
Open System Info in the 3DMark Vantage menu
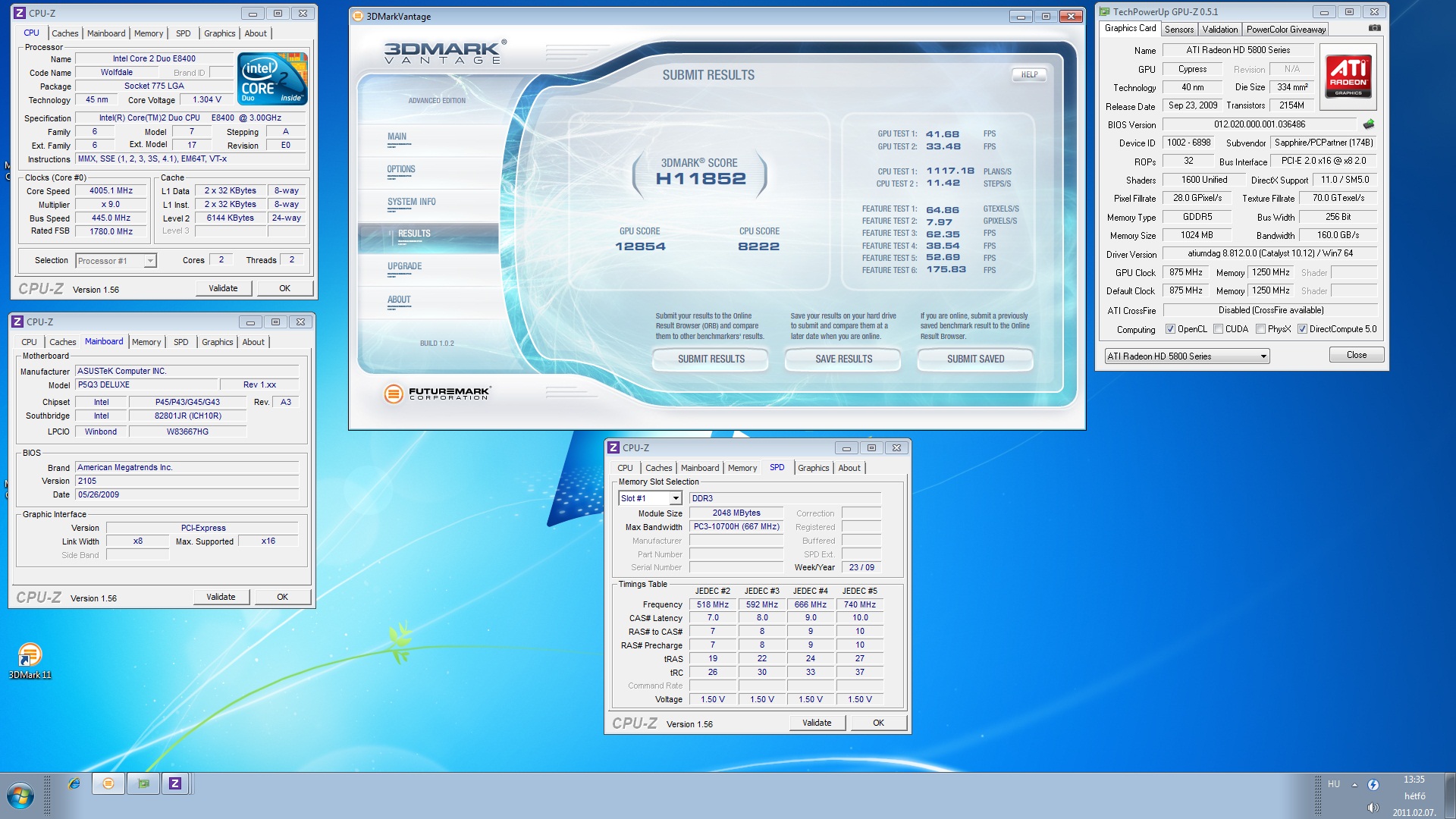[412, 202]
